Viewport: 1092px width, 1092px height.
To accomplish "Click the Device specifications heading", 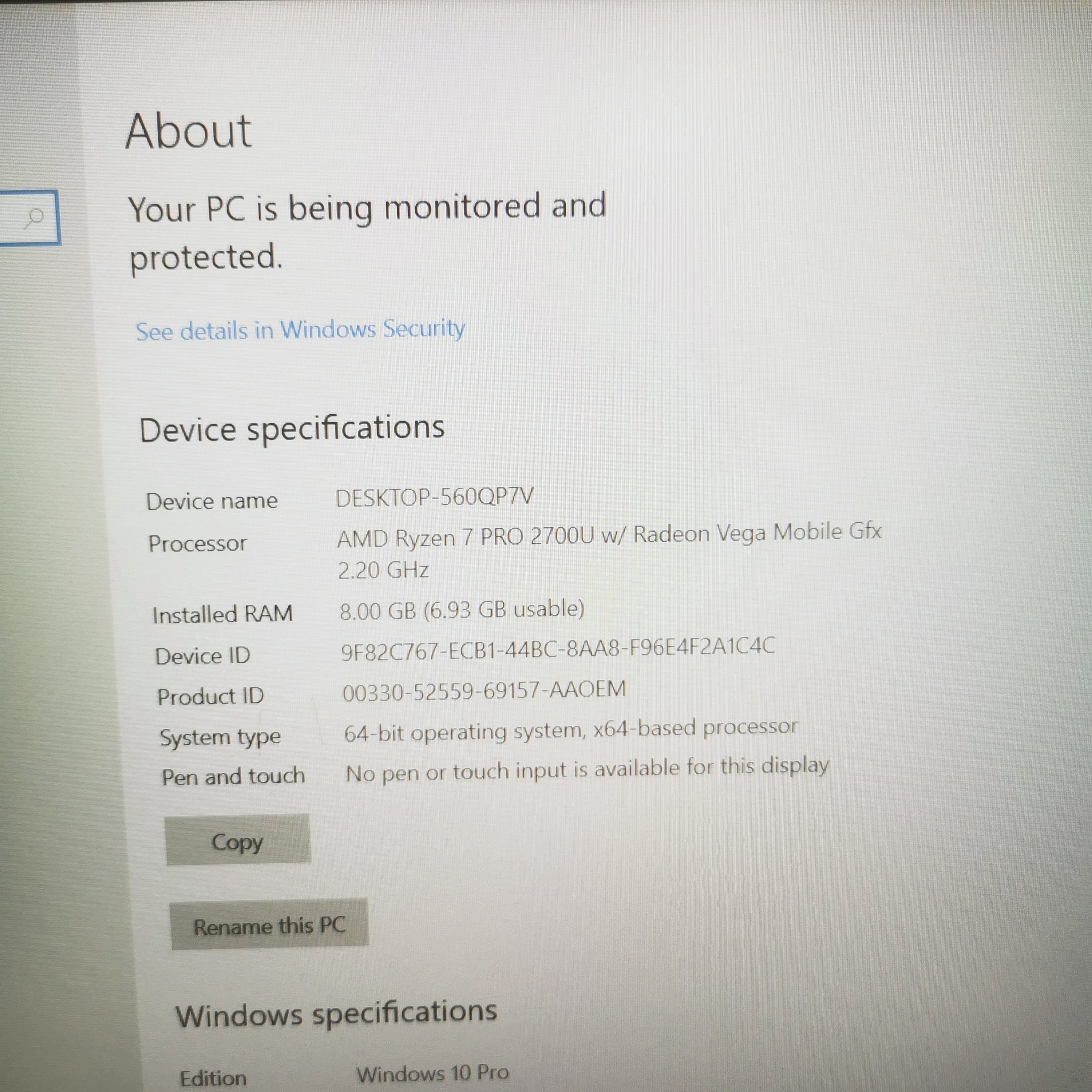I will pyautogui.click(x=292, y=429).
